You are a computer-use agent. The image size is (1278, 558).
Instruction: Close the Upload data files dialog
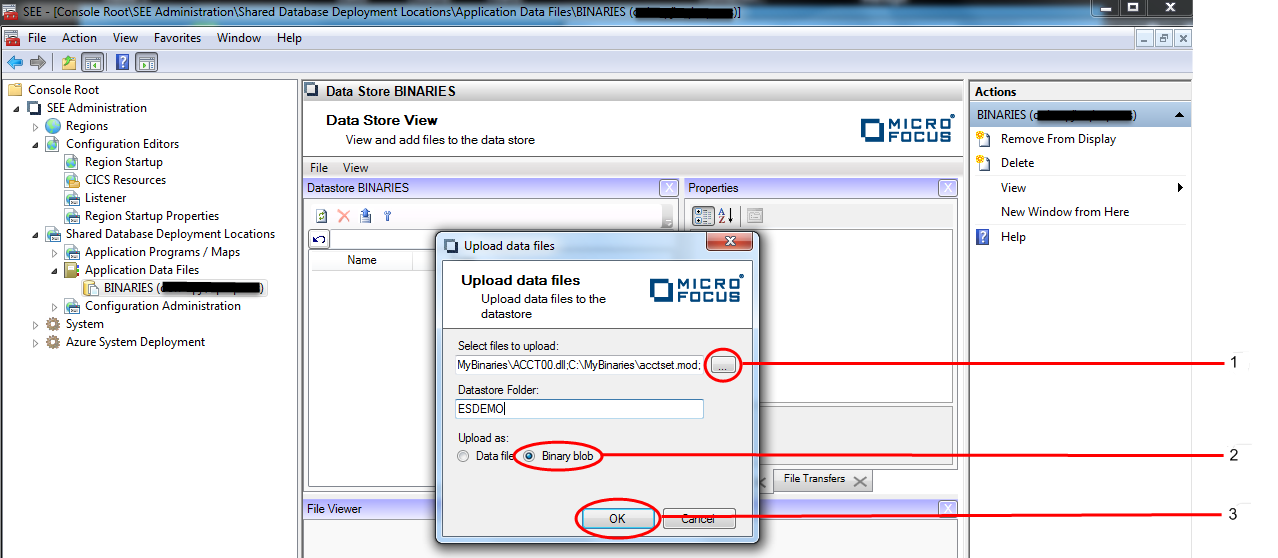click(729, 243)
